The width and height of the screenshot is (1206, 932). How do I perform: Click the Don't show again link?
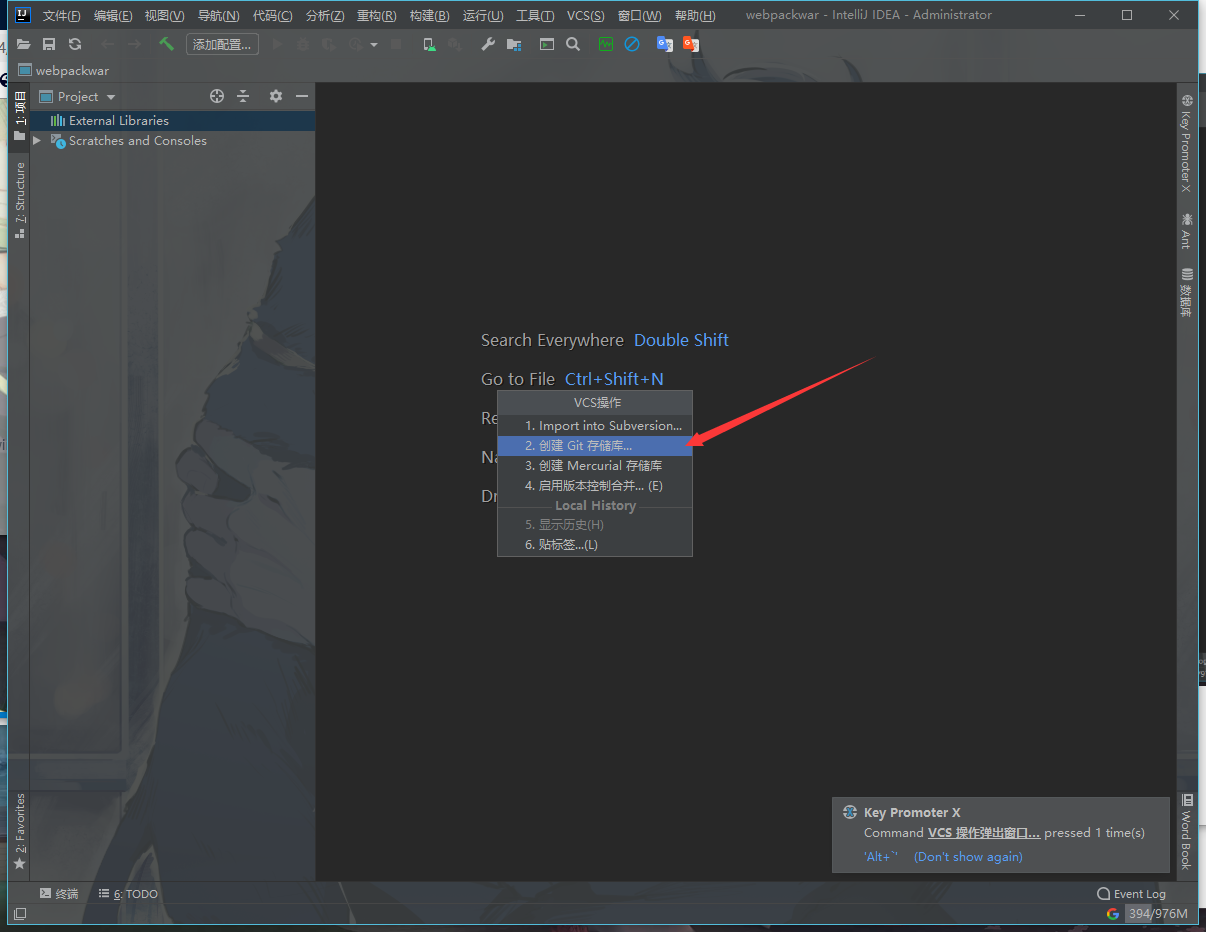point(968,856)
